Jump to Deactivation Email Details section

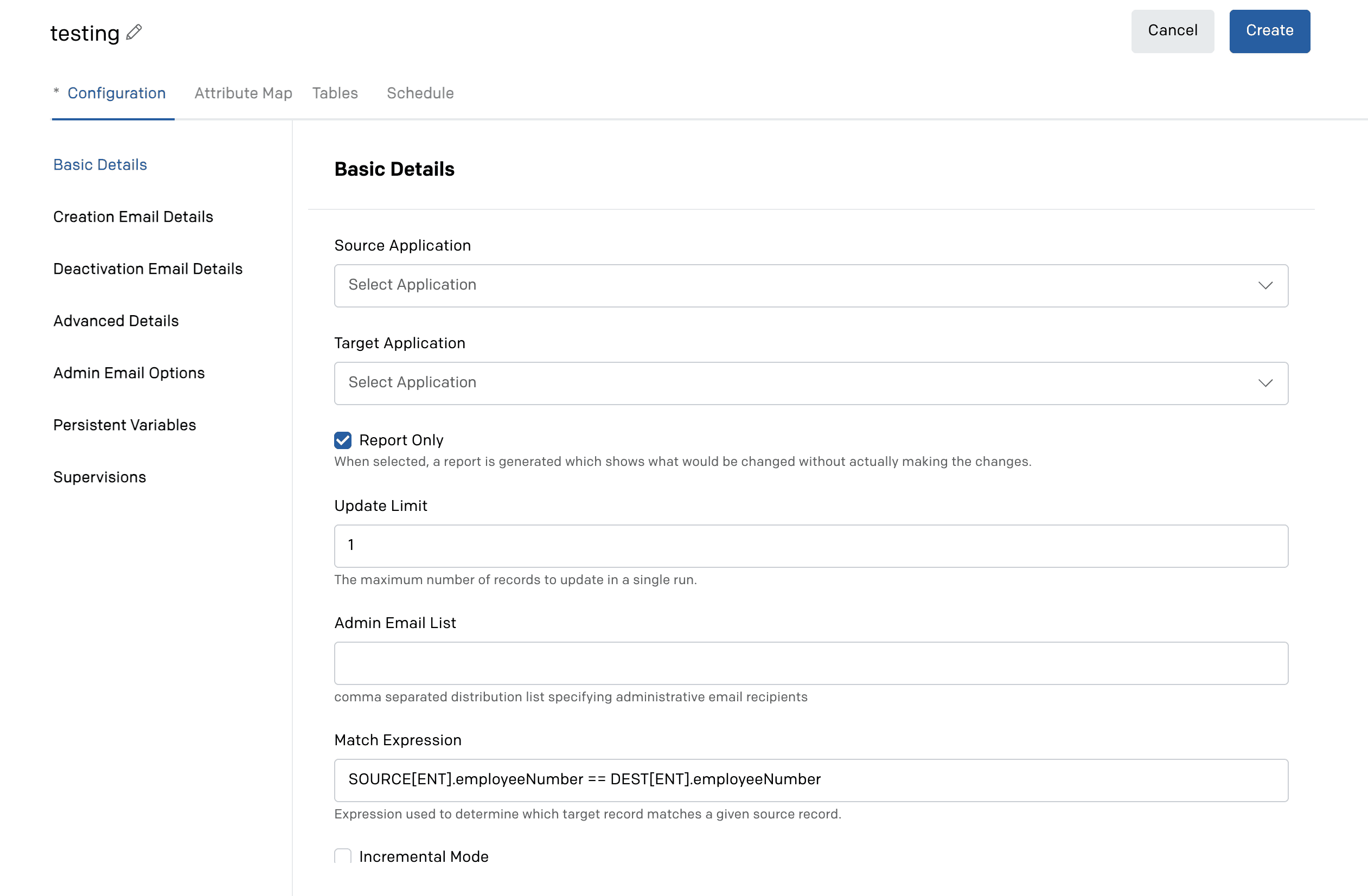pos(148,269)
